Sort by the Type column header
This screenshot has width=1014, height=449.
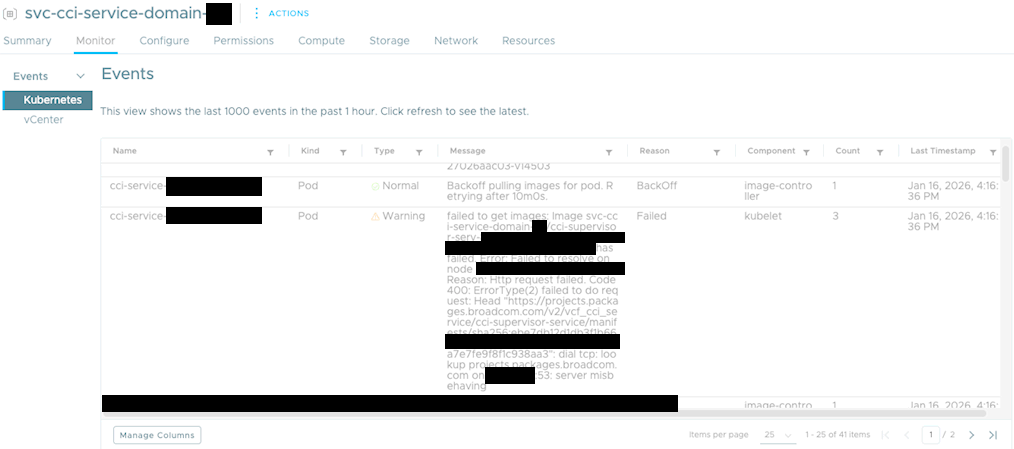[x=384, y=151]
